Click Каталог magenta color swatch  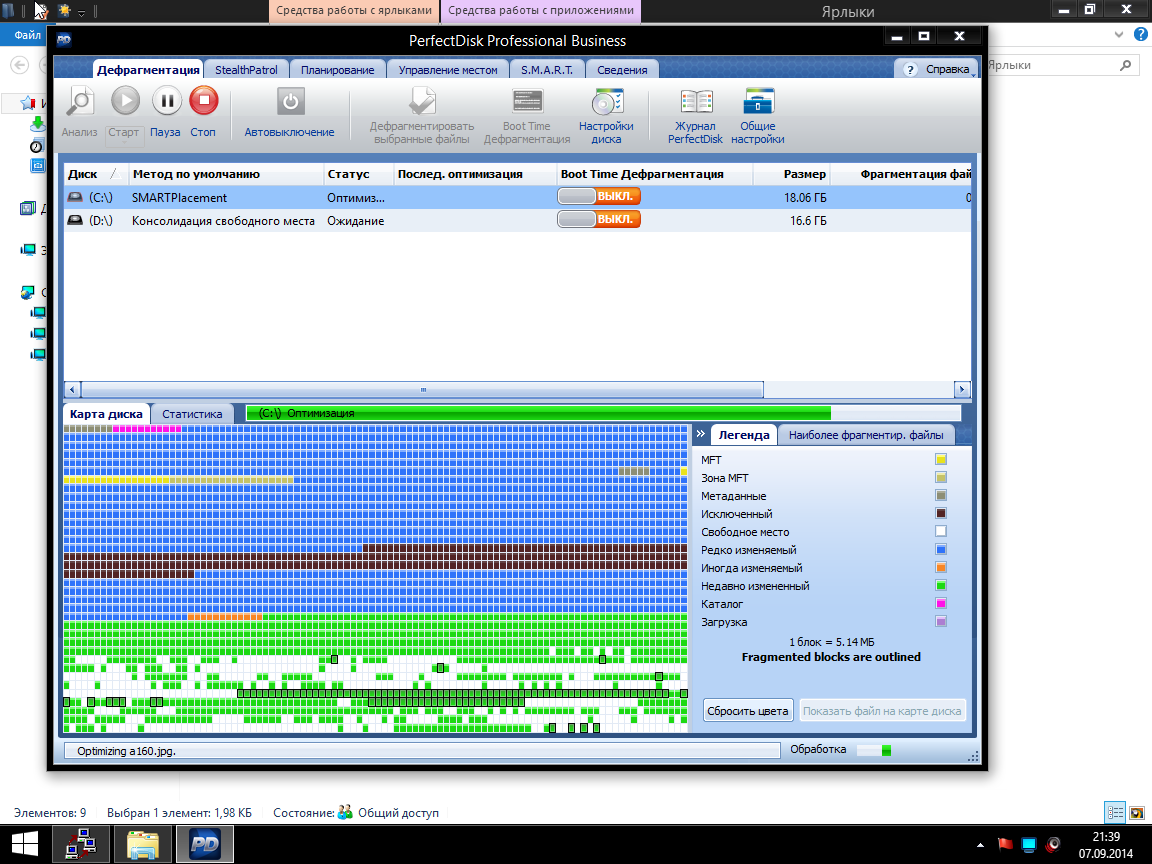pos(940,603)
